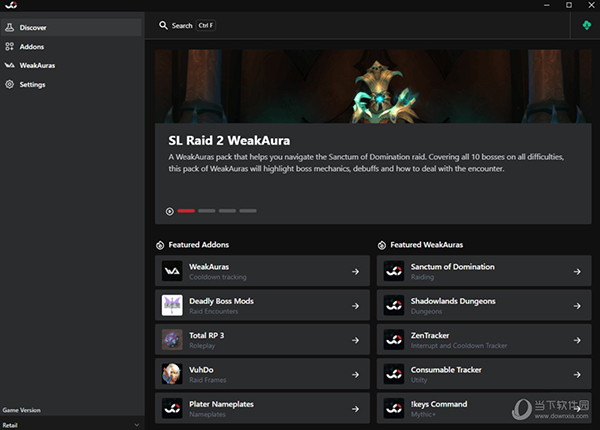Open !keys Command WeakAura entry
The width and height of the screenshot is (600, 430).
(x=484, y=408)
